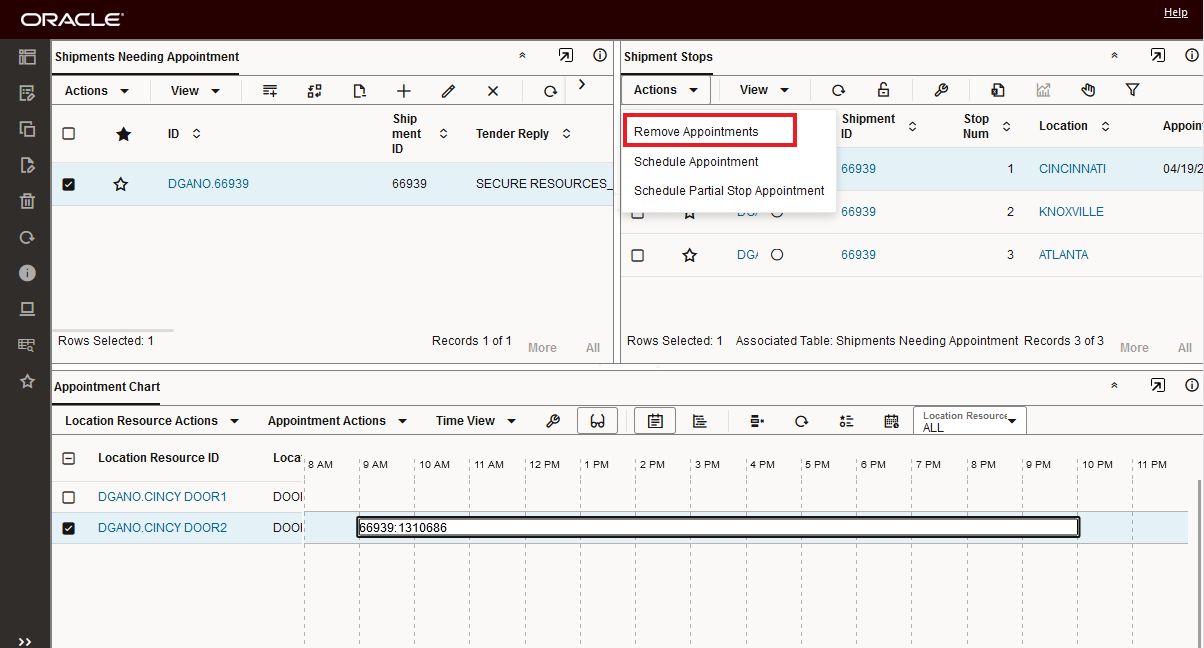
Task: Open the Location Resource Actions dropdown
Action: 152,421
